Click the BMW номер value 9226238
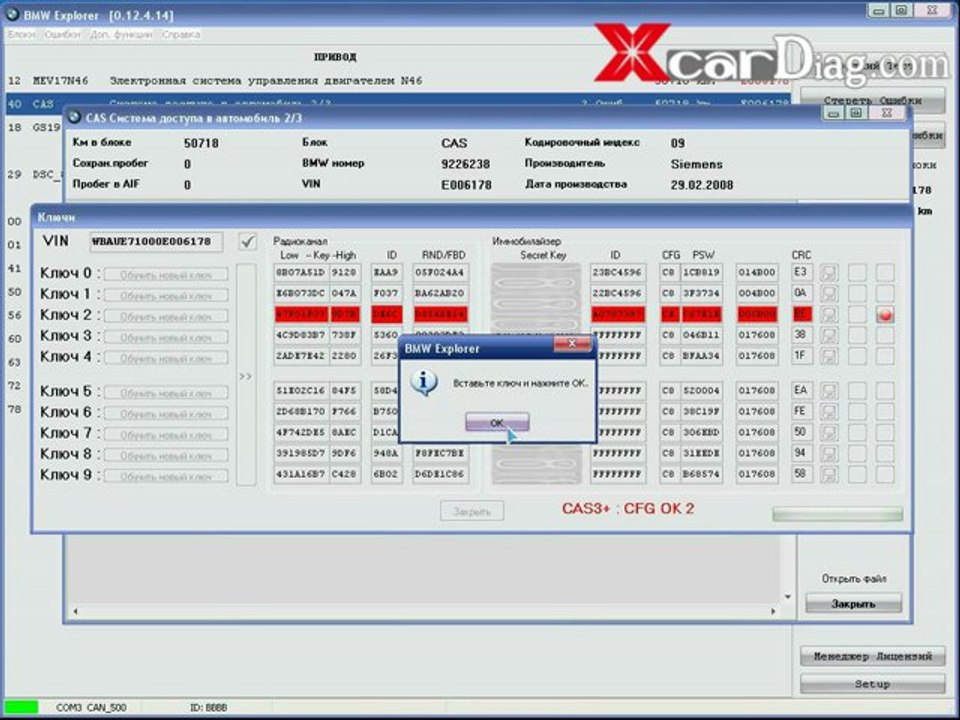Viewport: 960px width, 720px height. pos(465,164)
